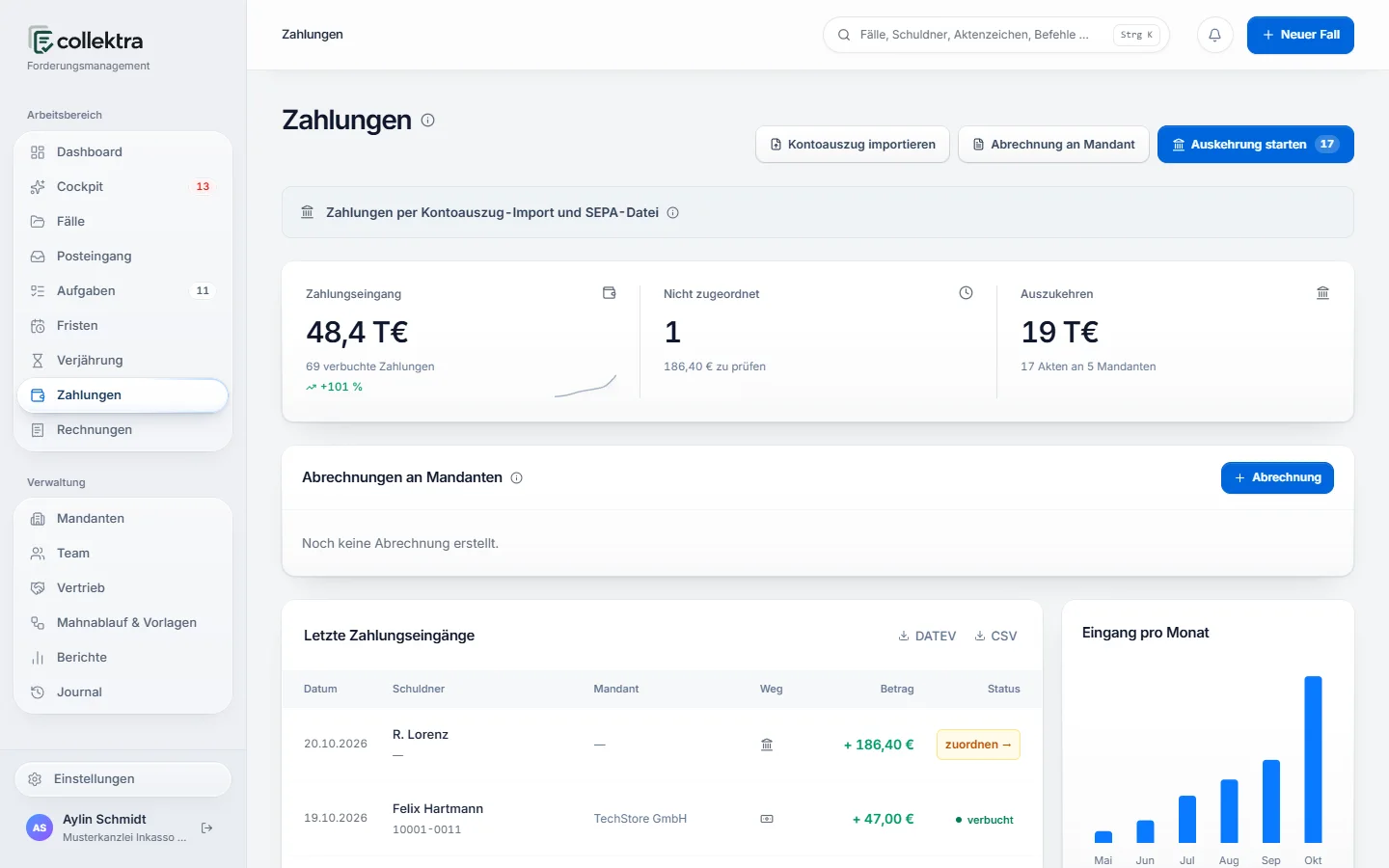The image size is (1389, 868).
Task: Click zuordnen for the R. Lorenz payment
Action: (978, 745)
